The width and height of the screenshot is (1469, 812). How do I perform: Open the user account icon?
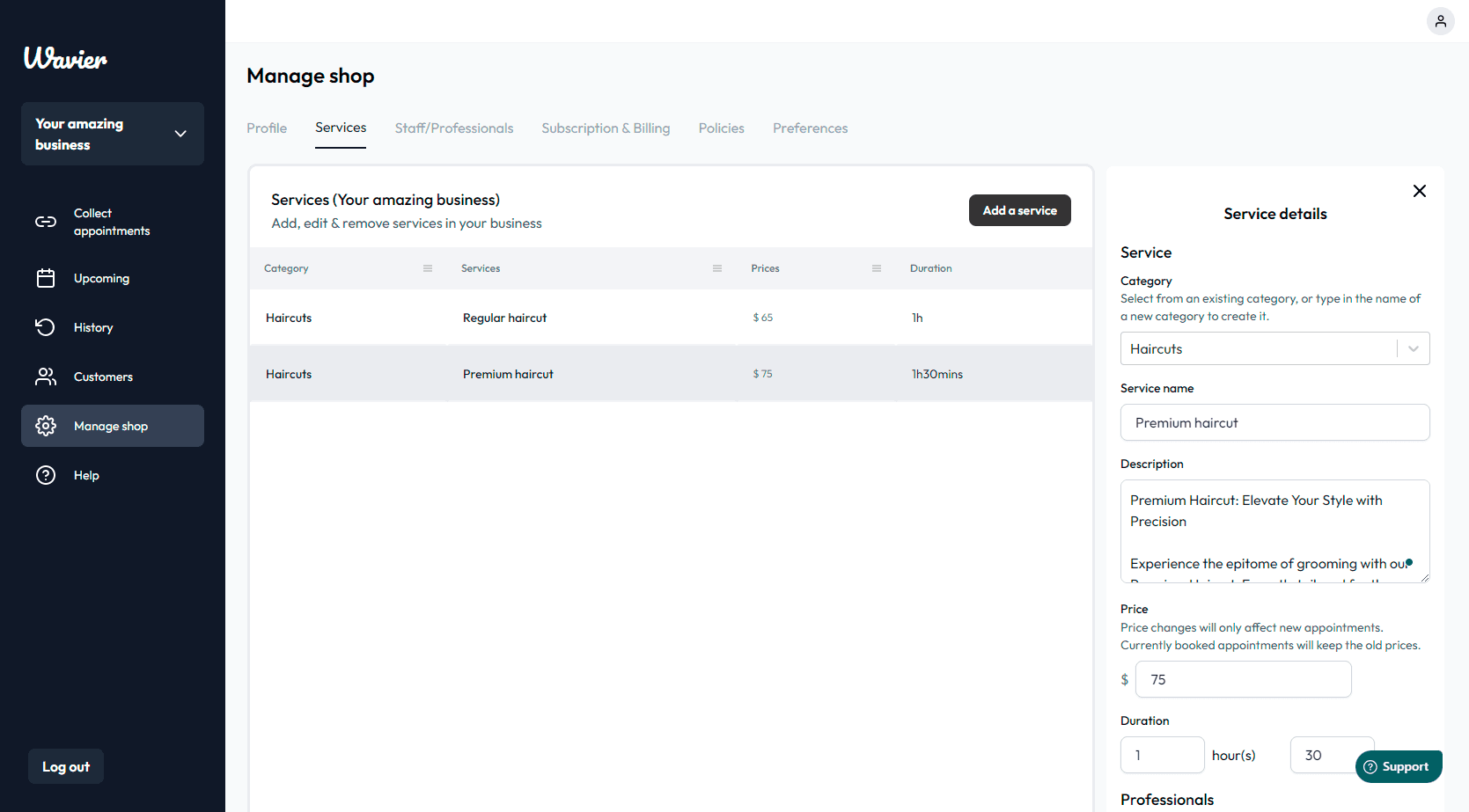(x=1440, y=21)
